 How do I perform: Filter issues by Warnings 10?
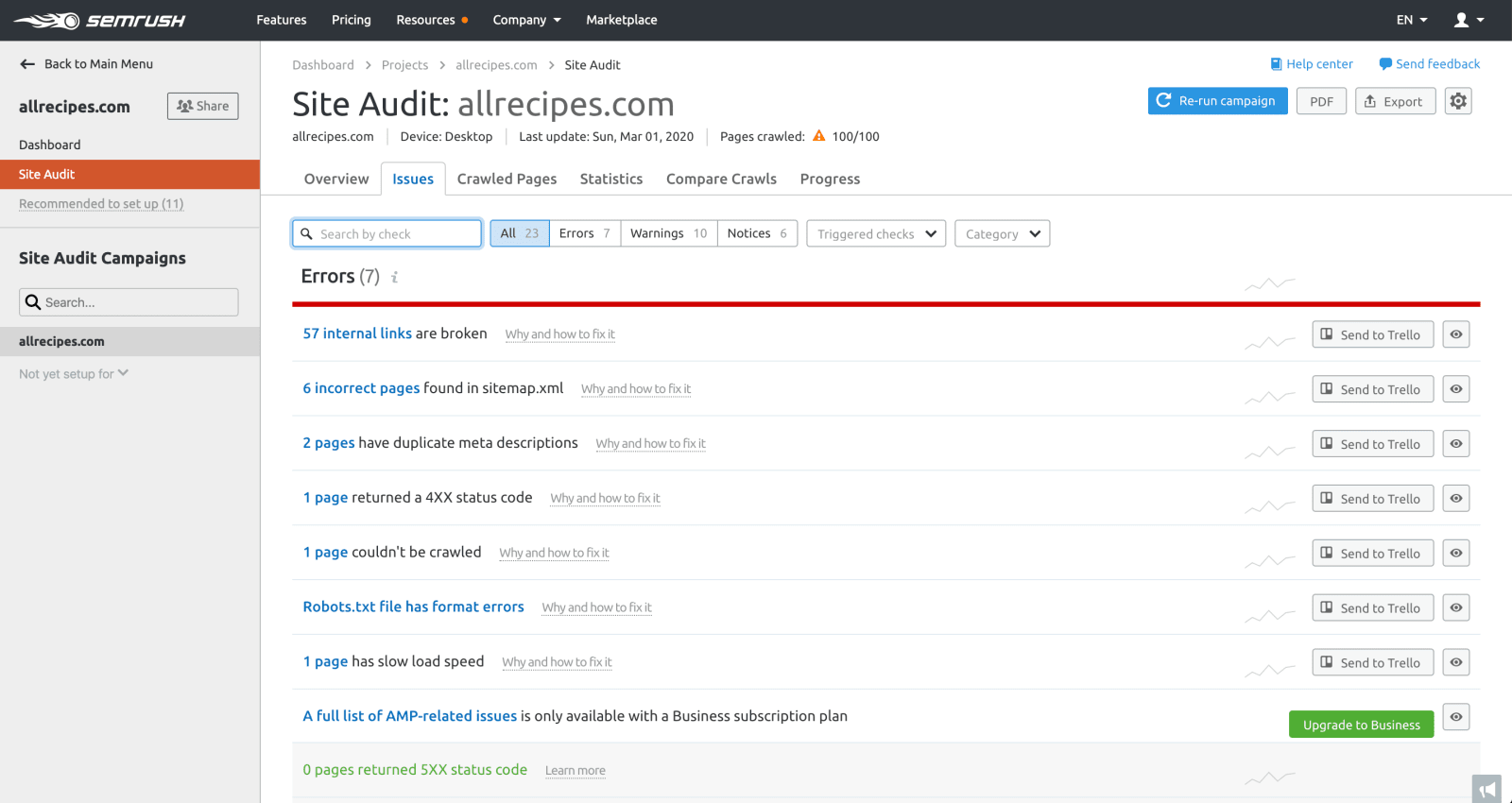point(669,233)
